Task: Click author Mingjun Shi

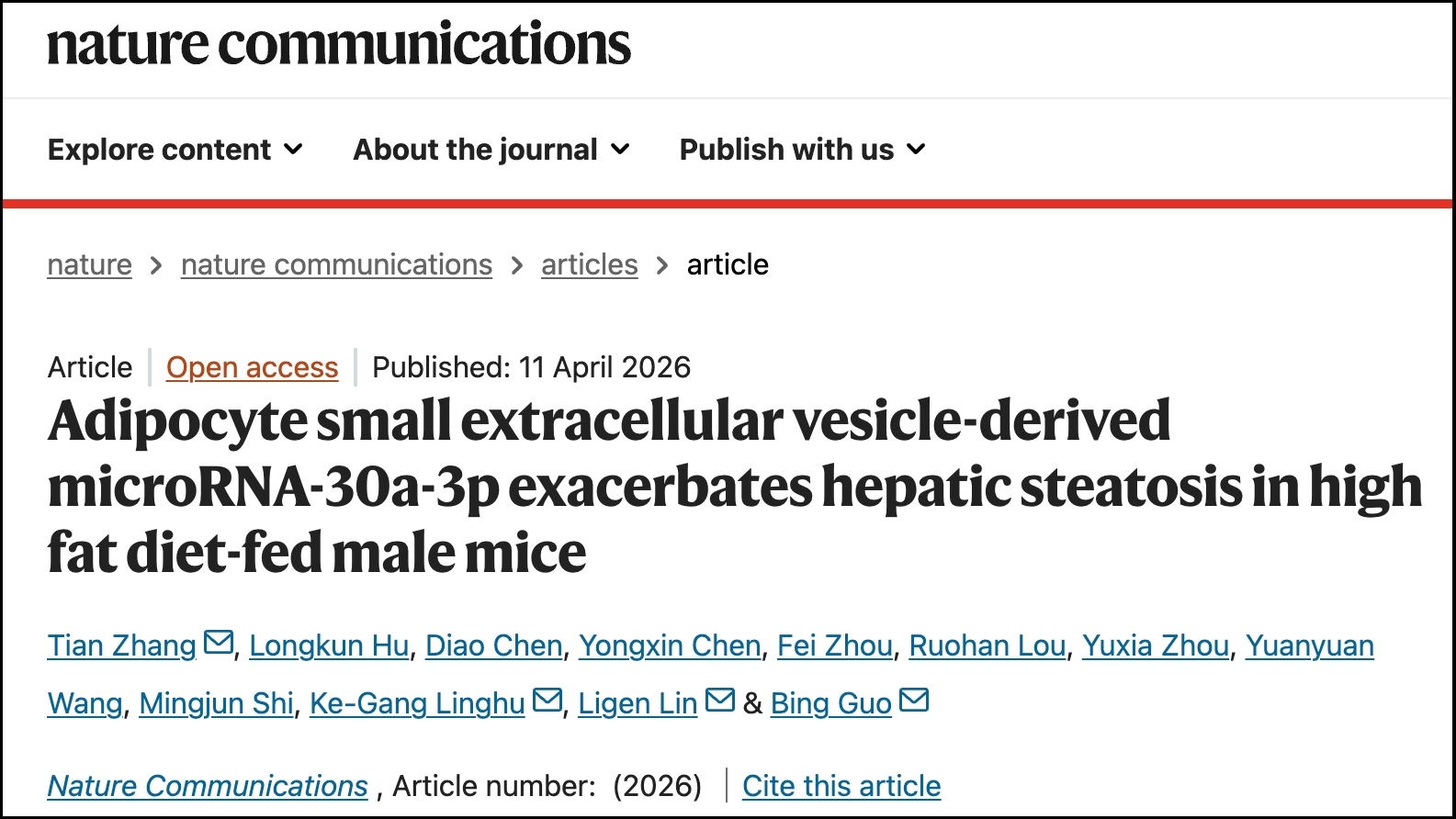Action: tap(216, 703)
